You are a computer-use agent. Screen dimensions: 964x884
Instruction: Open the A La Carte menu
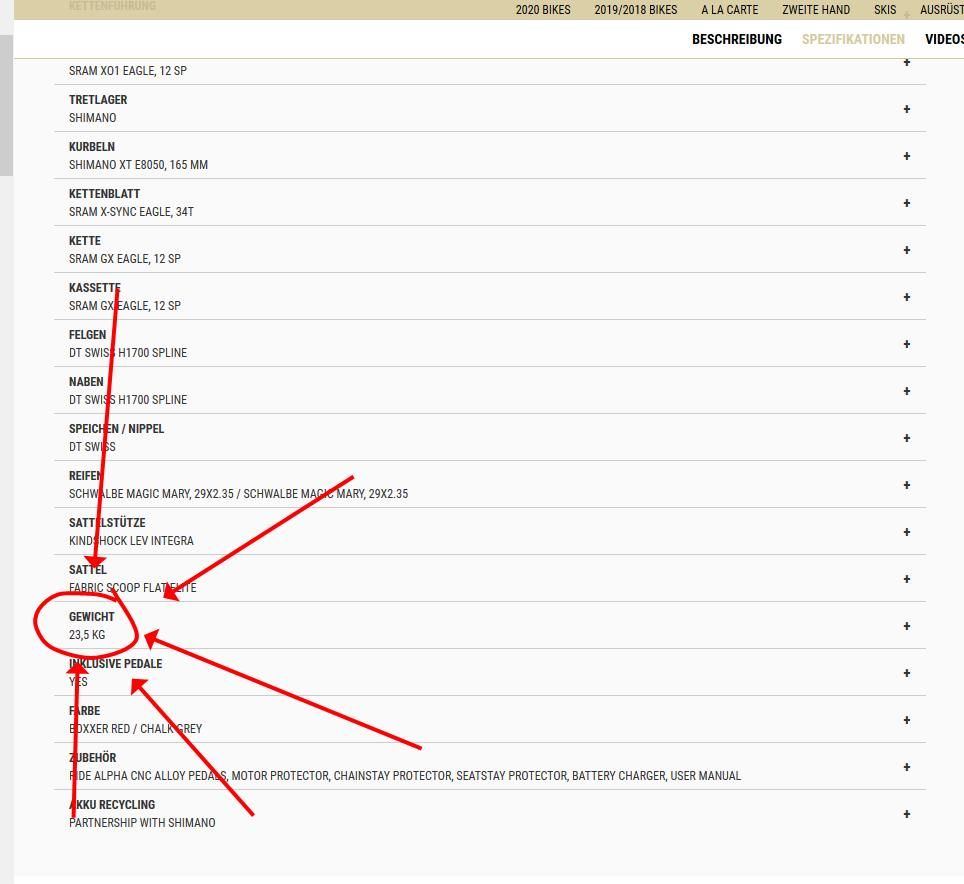[730, 10]
